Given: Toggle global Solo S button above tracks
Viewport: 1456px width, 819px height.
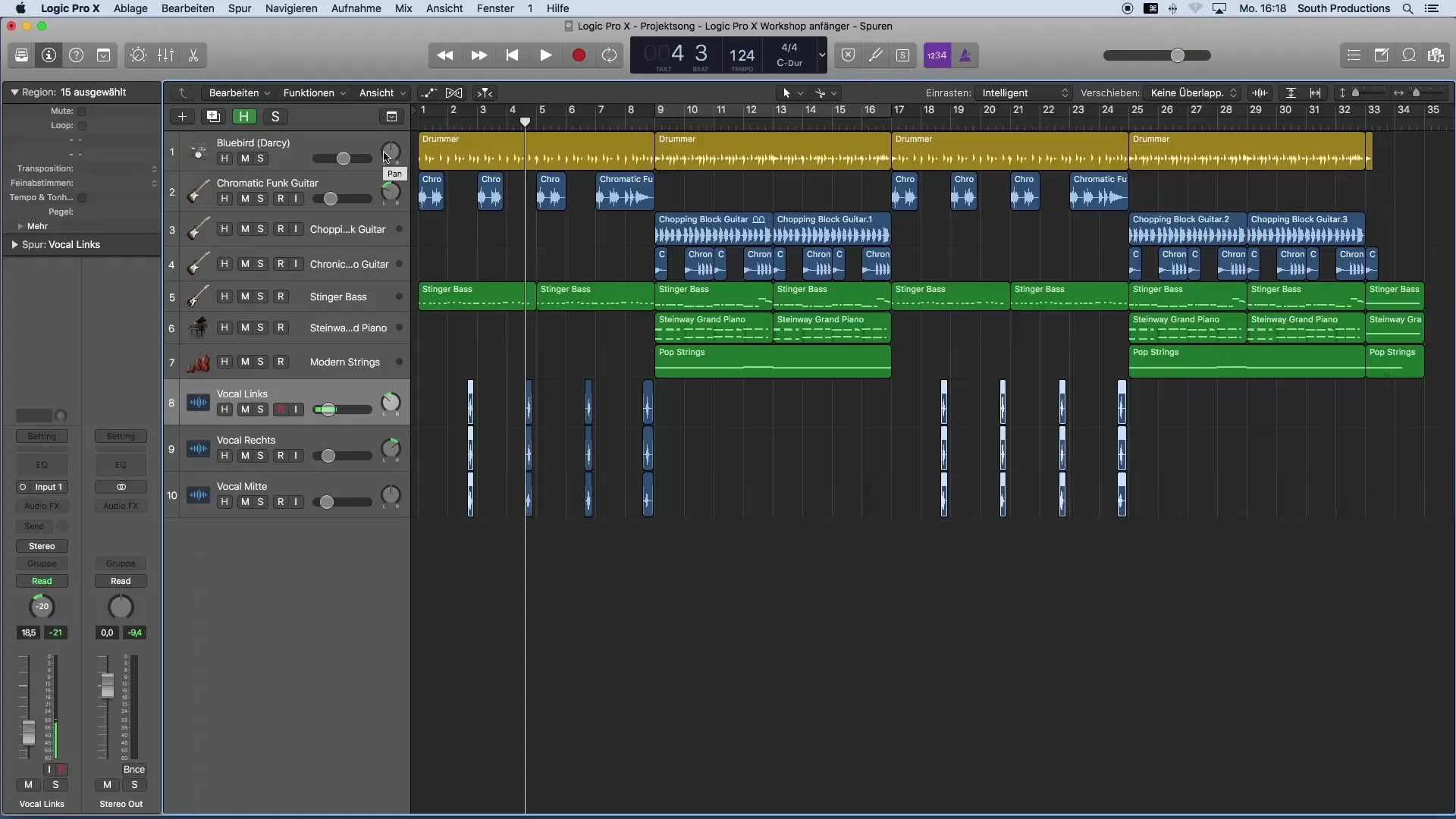Looking at the screenshot, I should 275,116.
